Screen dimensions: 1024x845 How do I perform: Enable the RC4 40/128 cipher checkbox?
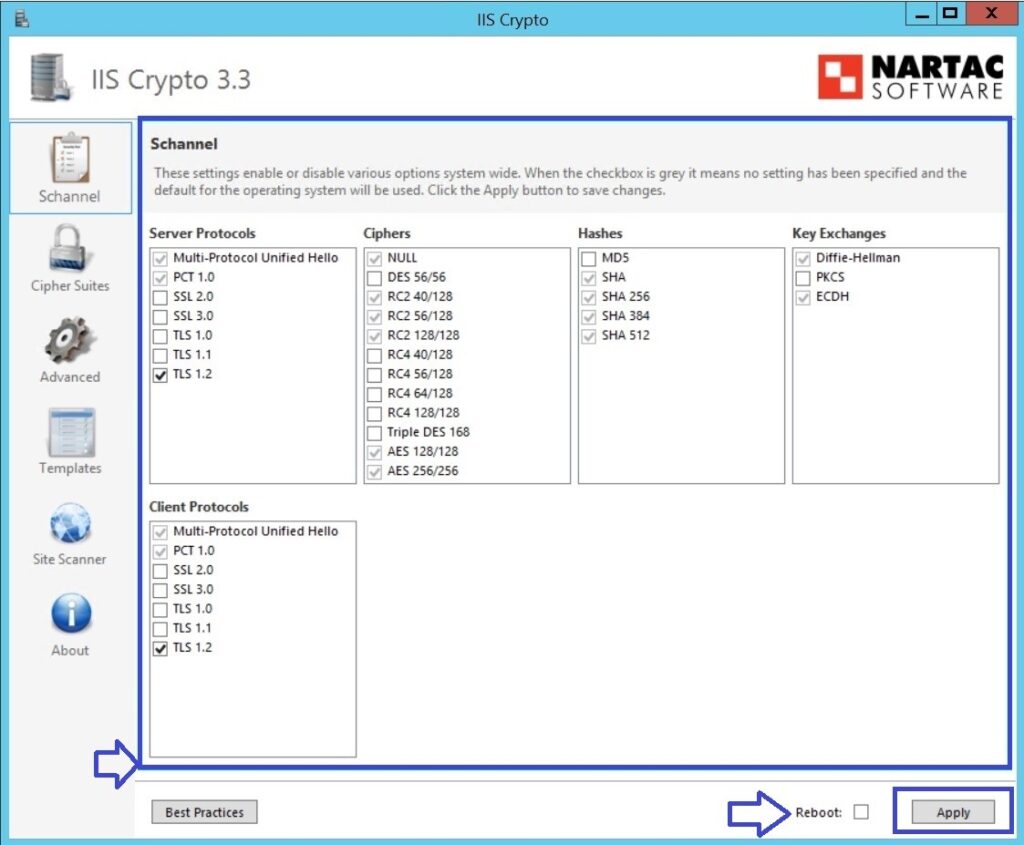tap(374, 355)
